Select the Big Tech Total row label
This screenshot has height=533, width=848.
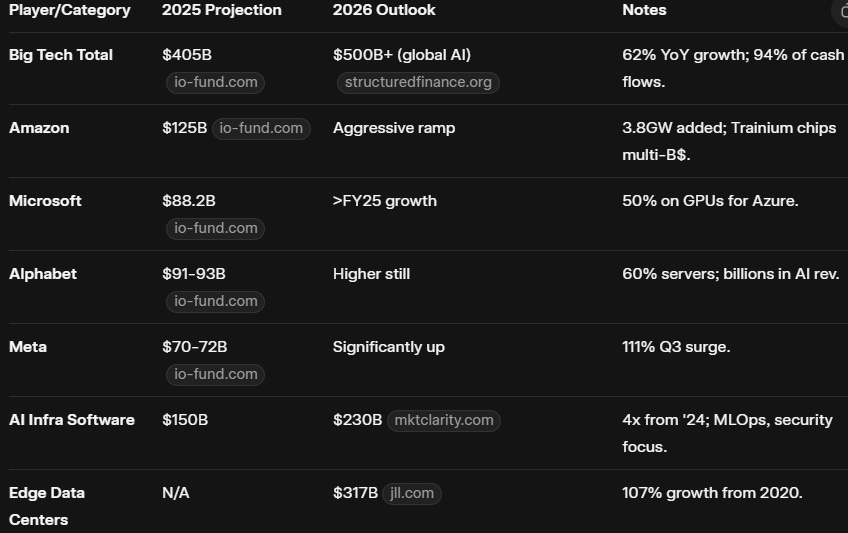pos(61,55)
